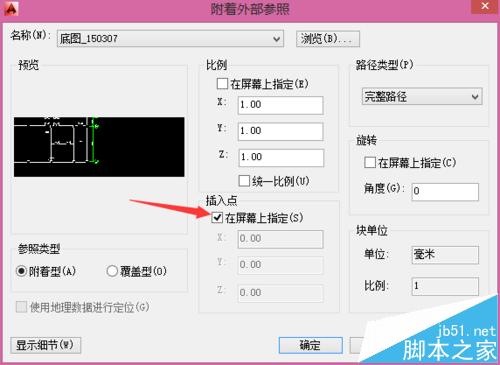Image resolution: width=500 pixels, height=365 pixels.
Task: Click the scale X input field
Action: pos(281,105)
